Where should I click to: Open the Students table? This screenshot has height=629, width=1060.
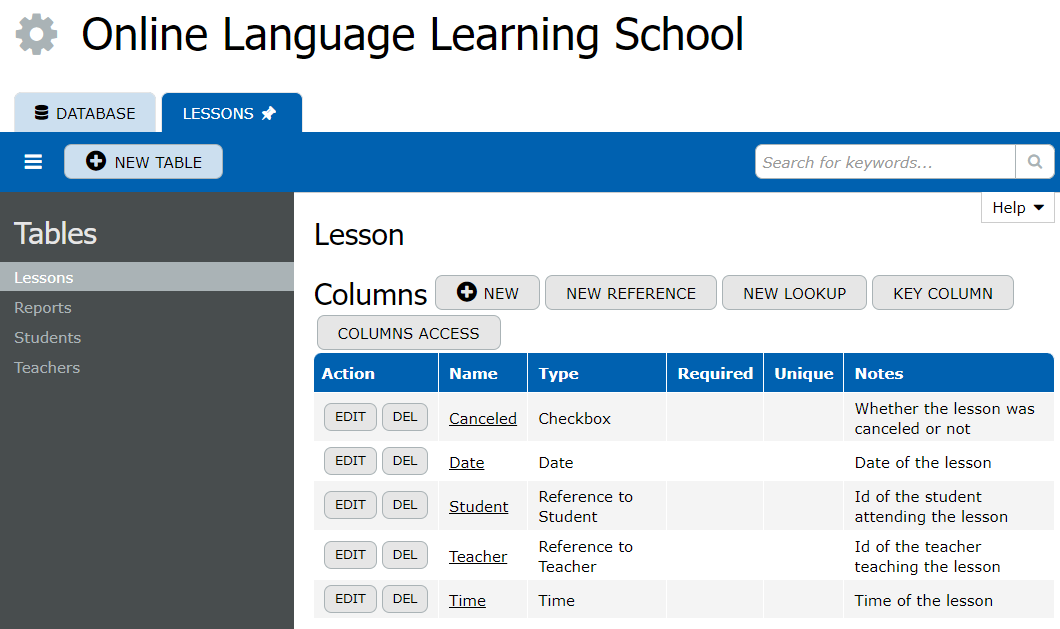tap(47, 338)
